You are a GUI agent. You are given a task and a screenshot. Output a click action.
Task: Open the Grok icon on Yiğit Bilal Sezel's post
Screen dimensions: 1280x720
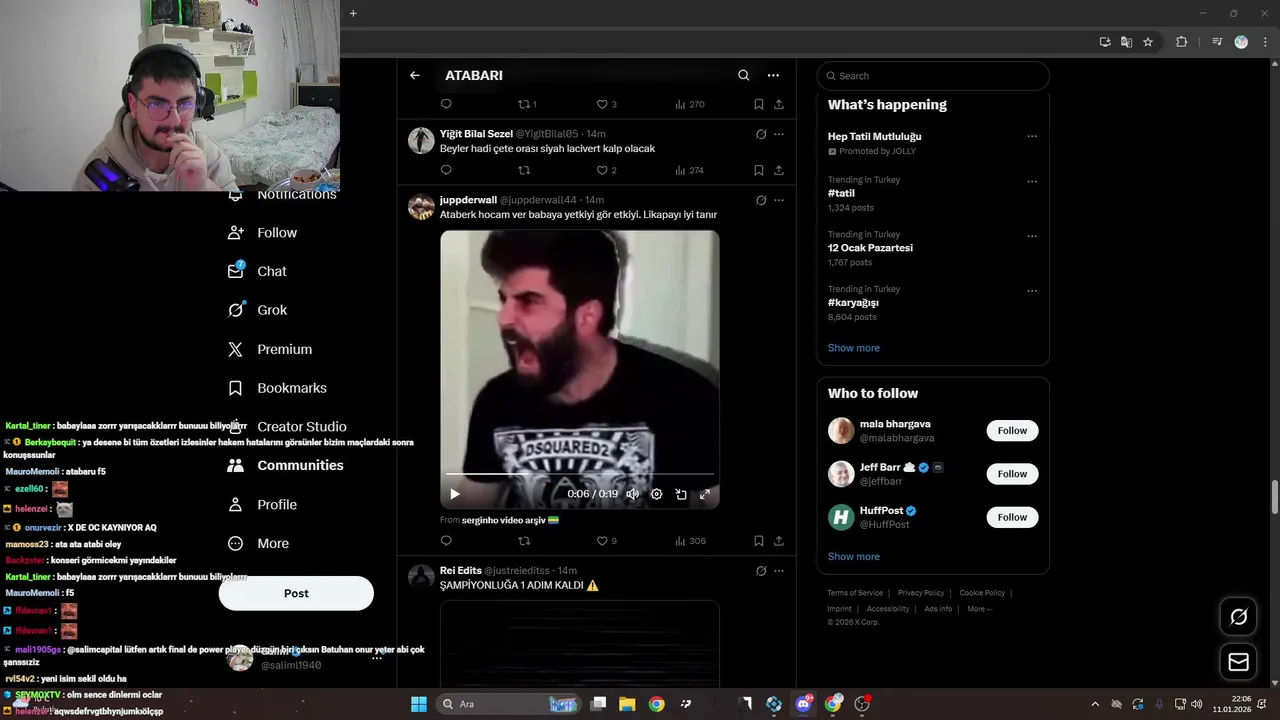[761, 134]
